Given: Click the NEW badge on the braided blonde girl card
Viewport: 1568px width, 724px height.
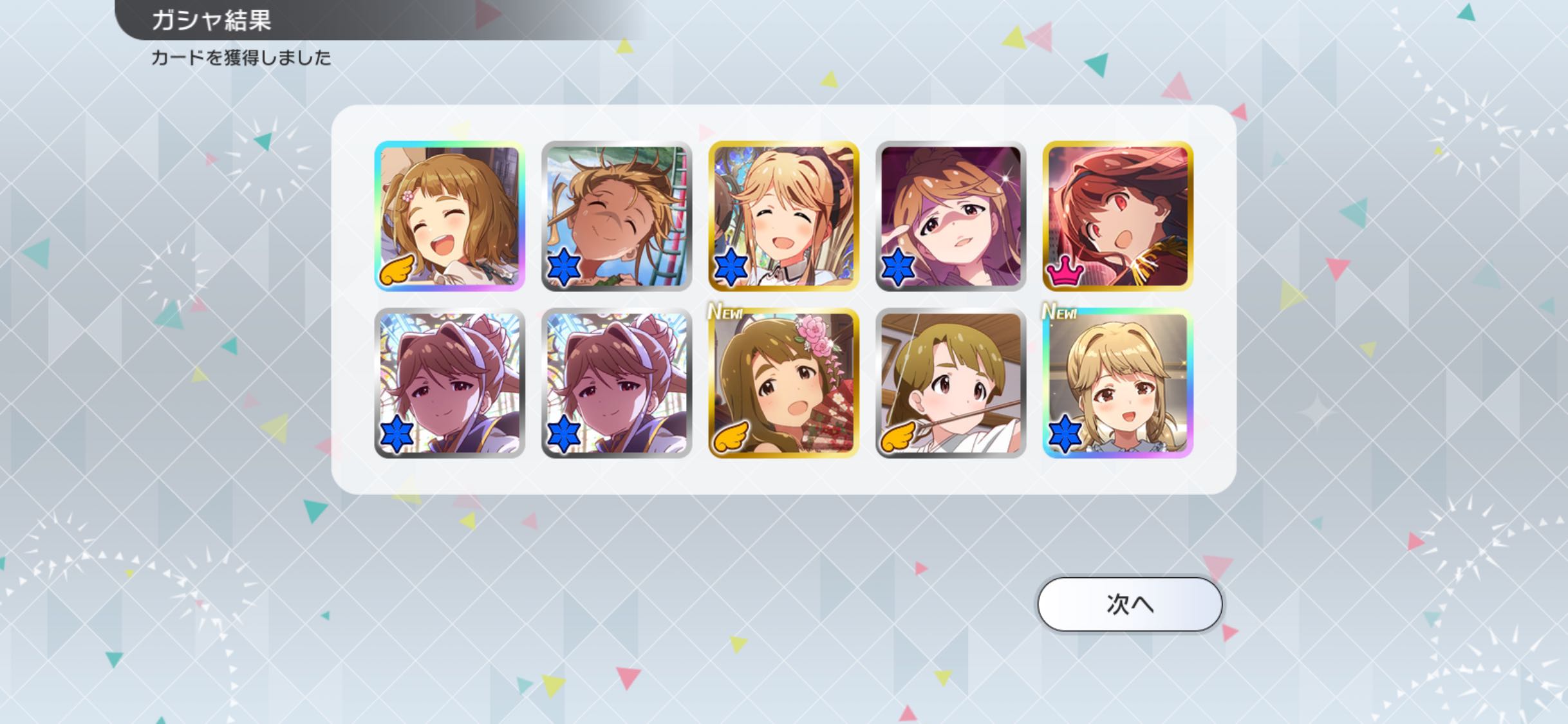Looking at the screenshot, I should click(1059, 313).
